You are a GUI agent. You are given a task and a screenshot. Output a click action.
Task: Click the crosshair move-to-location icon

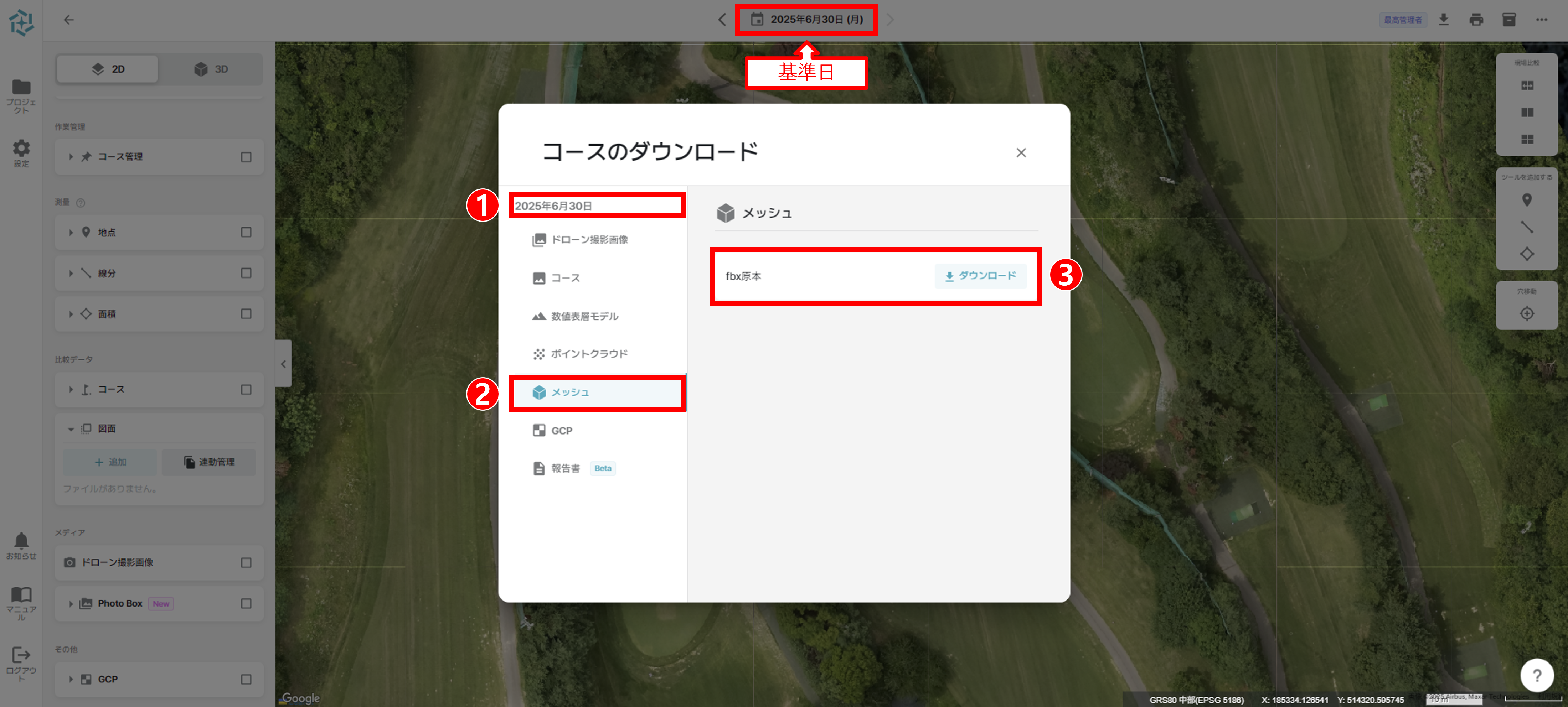click(1527, 313)
